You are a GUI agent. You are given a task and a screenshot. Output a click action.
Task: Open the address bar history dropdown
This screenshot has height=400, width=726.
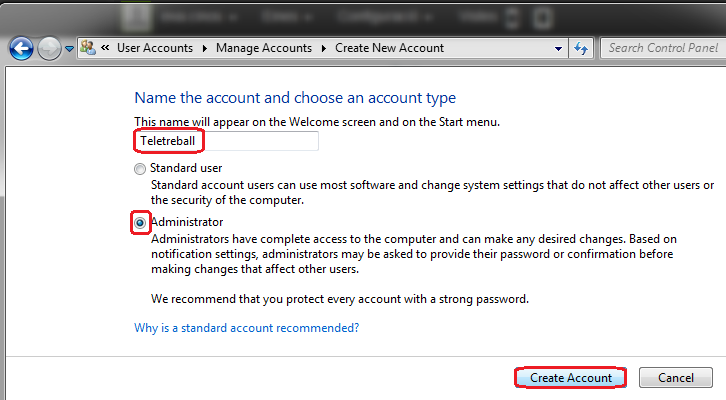click(x=558, y=48)
